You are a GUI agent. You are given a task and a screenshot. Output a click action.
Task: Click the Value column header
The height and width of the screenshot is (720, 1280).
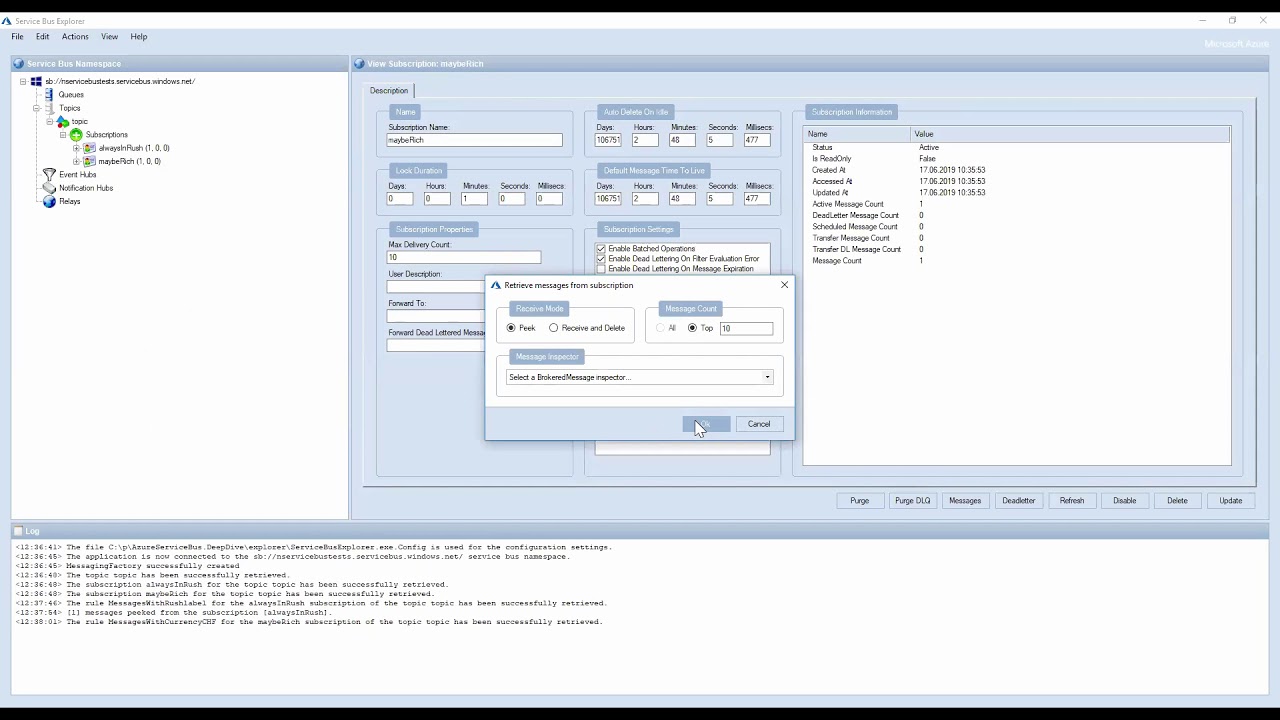click(x=1070, y=134)
